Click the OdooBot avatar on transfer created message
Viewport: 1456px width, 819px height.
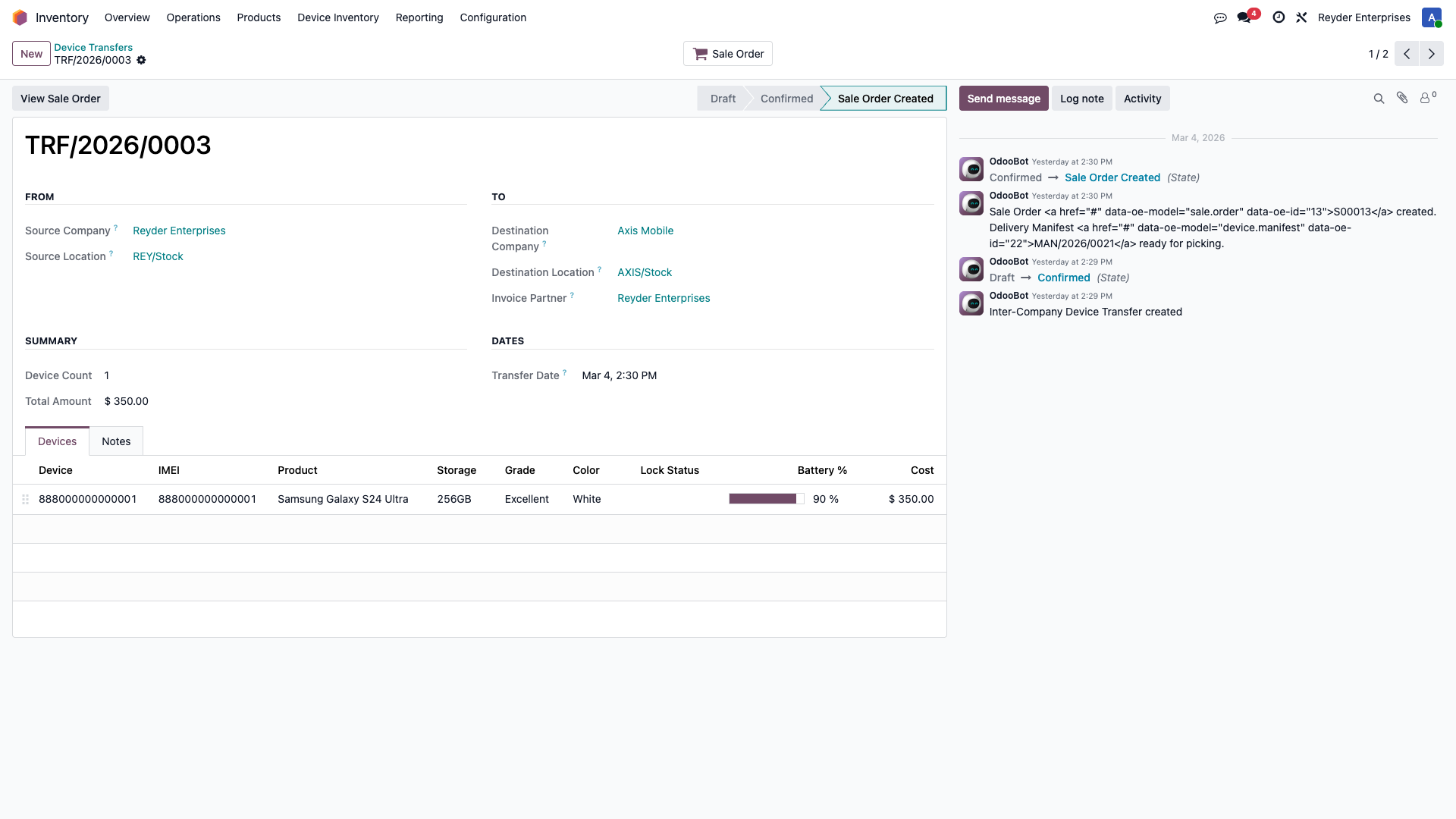(x=971, y=303)
